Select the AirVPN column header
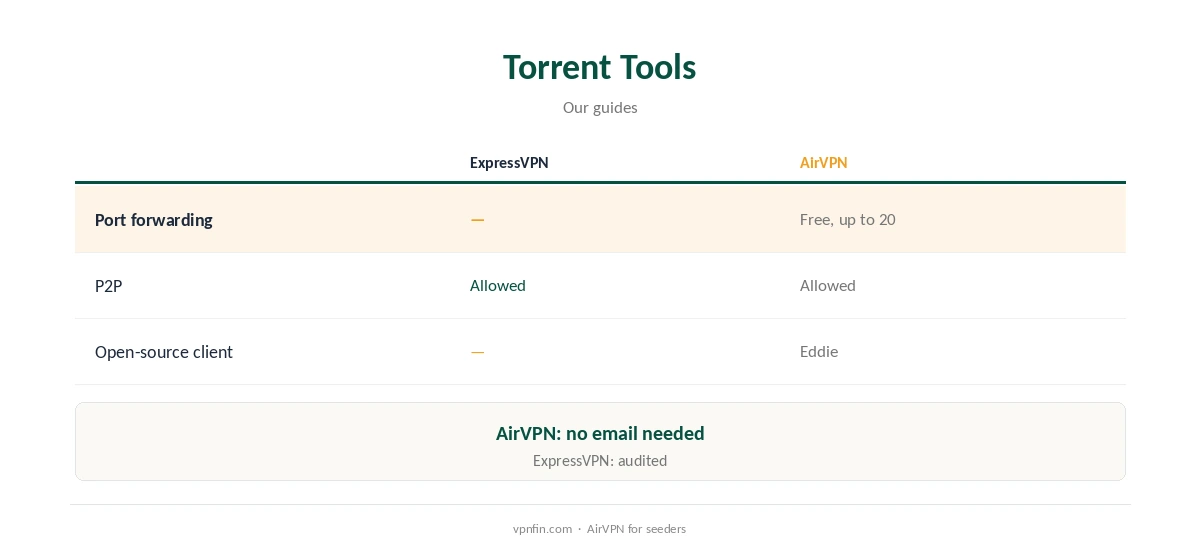1200x548 pixels. click(x=823, y=163)
